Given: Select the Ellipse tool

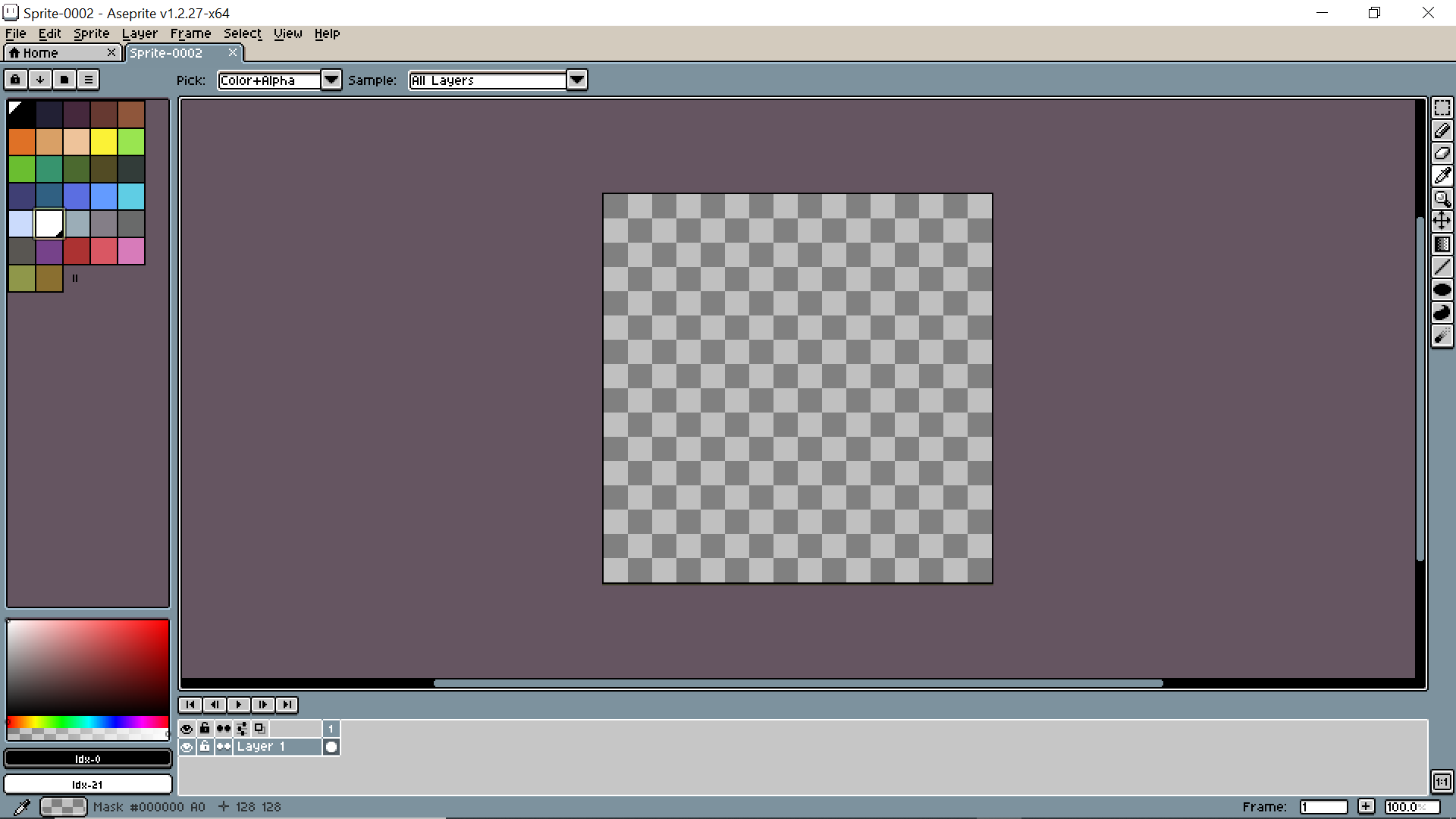Looking at the screenshot, I should point(1442,289).
